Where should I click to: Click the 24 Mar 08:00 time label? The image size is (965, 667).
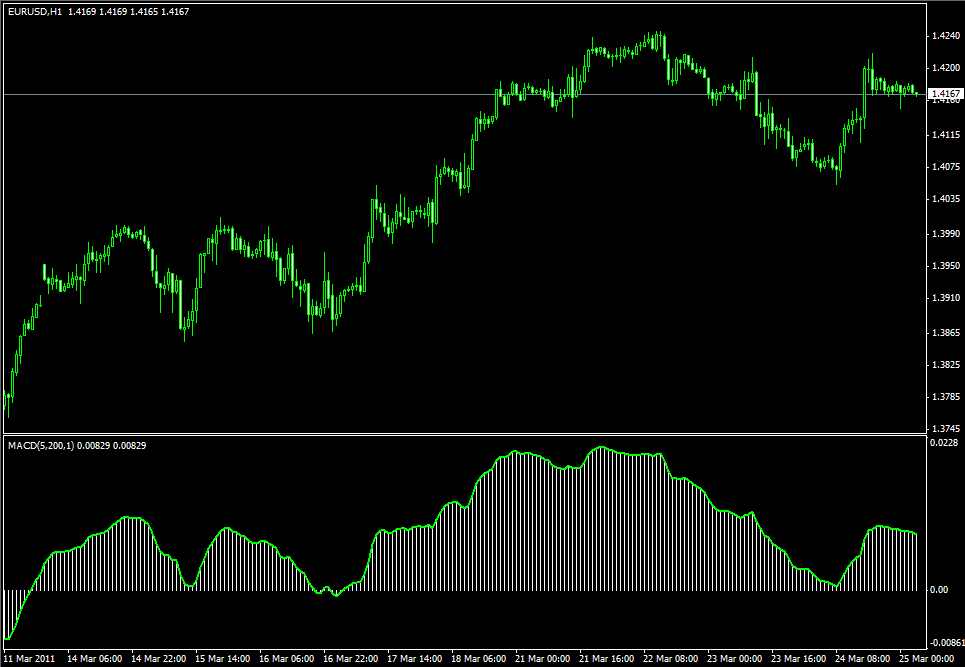[x=863, y=659]
